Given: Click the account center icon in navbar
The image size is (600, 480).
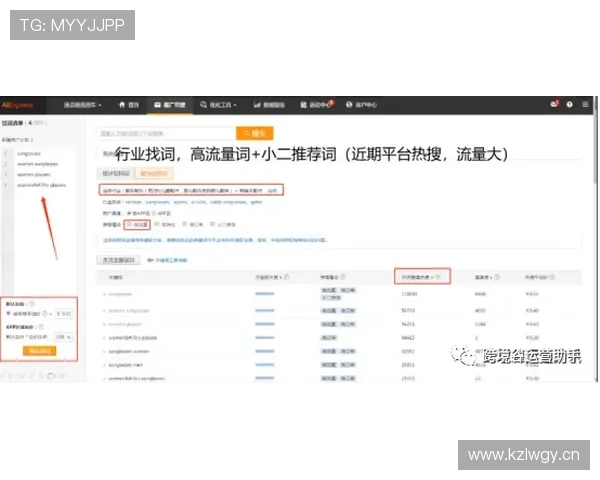Looking at the screenshot, I should 349,104.
